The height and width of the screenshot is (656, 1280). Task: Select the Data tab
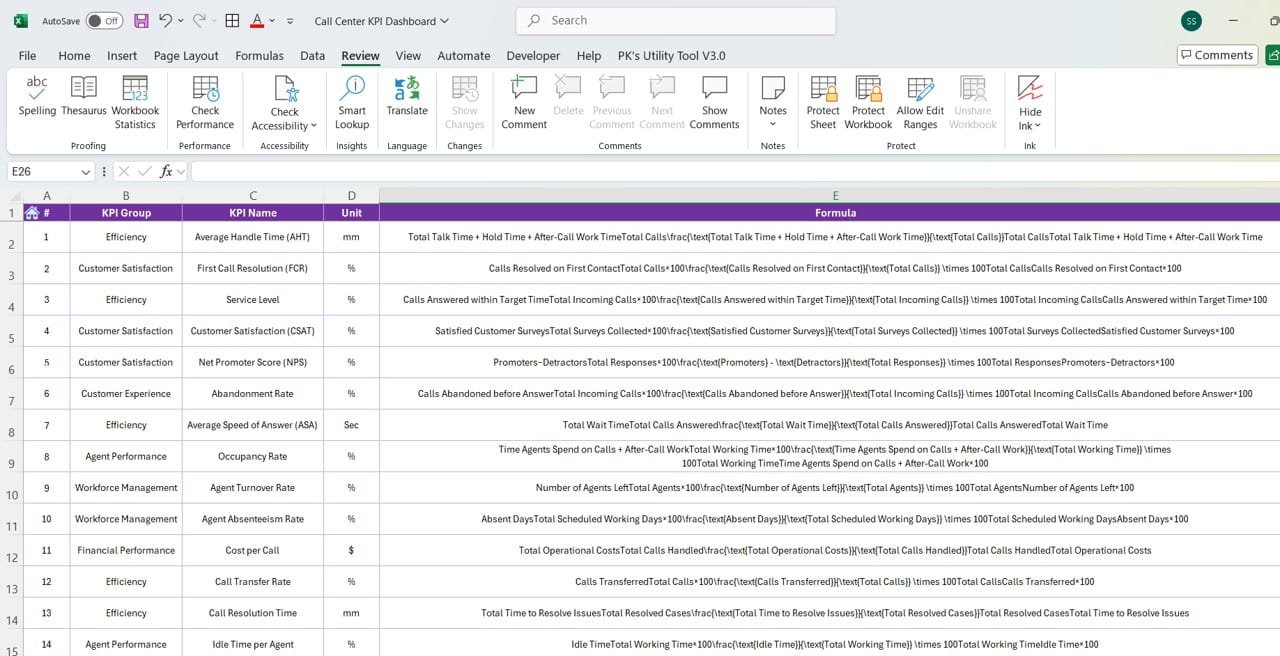[x=313, y=56]
